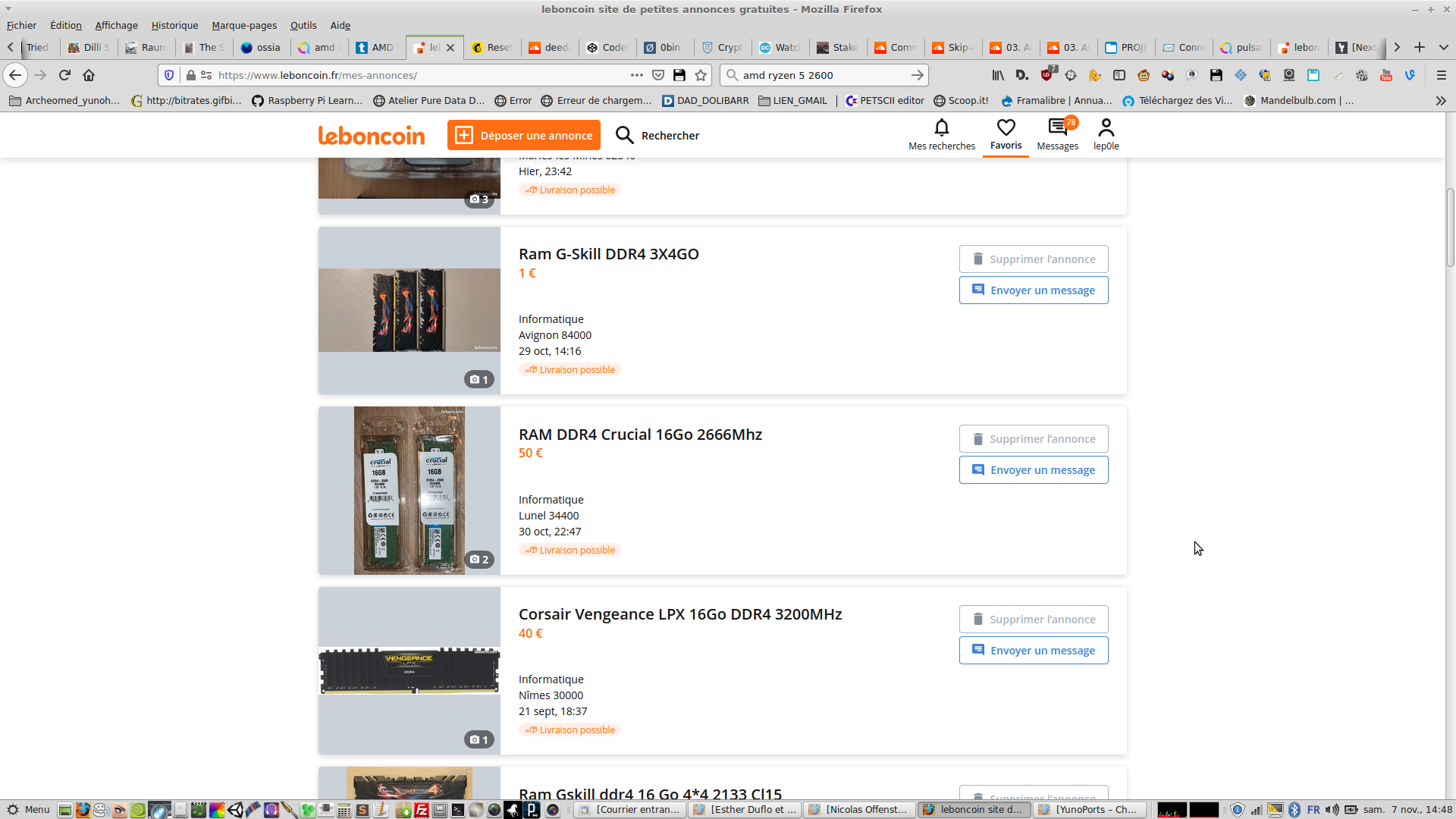
Task: Open page actions three-dots in URL bar
Action: point(636,75)
